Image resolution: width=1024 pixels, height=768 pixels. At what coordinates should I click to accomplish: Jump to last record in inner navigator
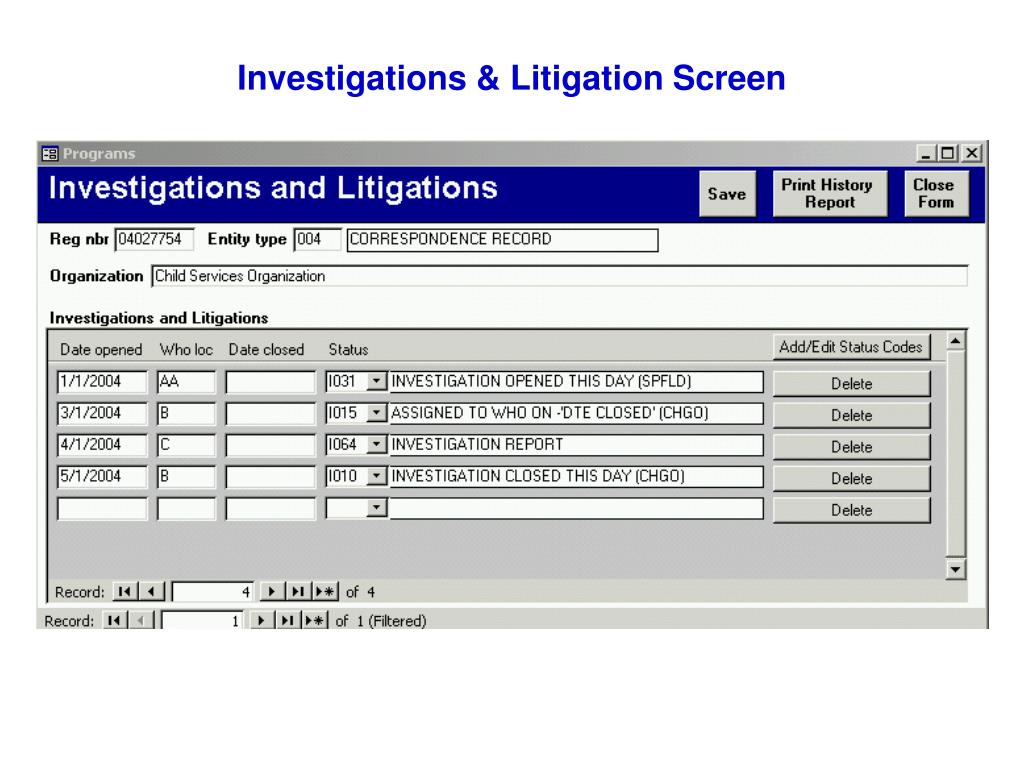298,592
